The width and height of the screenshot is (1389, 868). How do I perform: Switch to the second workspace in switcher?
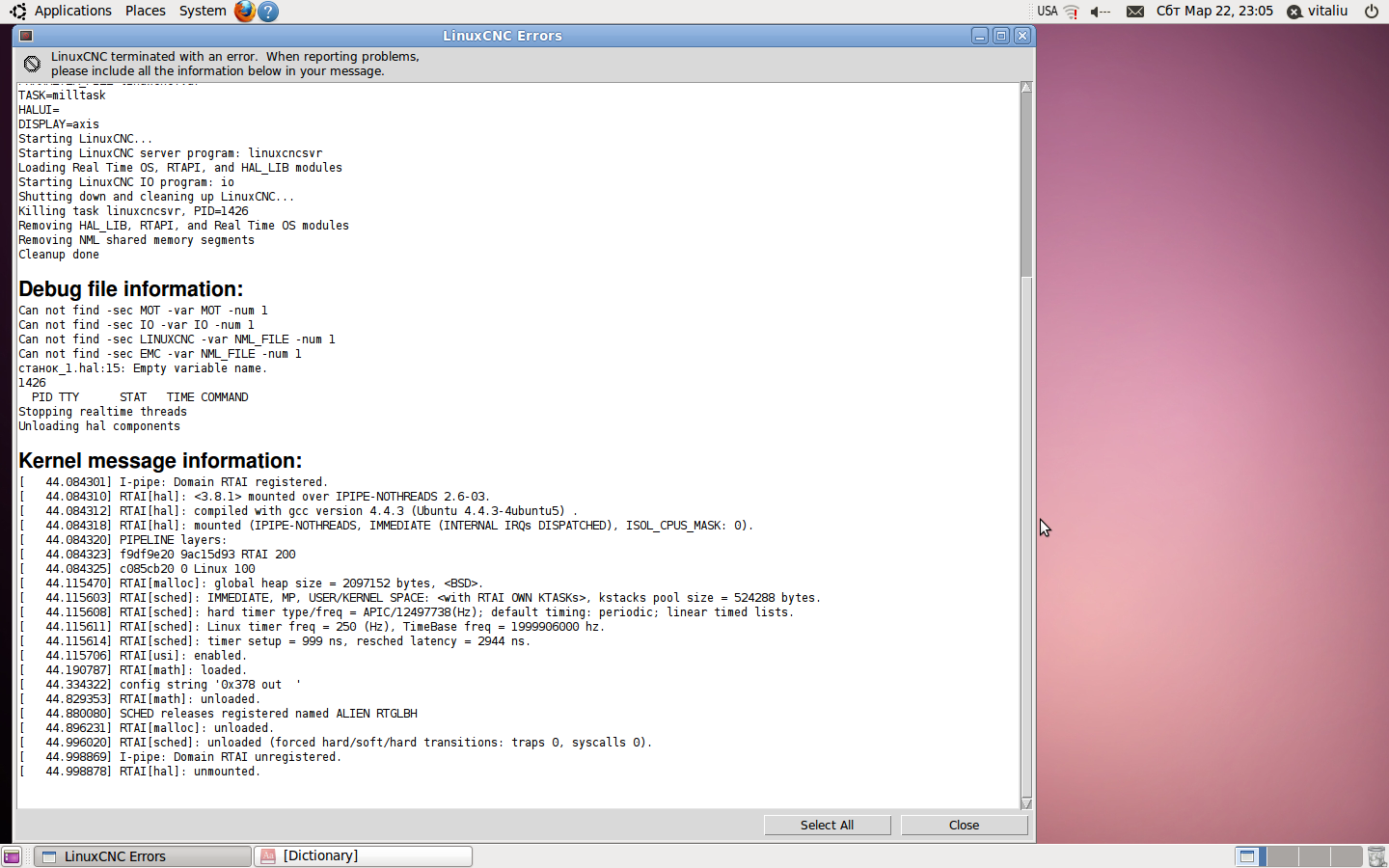pos(1283,856)
